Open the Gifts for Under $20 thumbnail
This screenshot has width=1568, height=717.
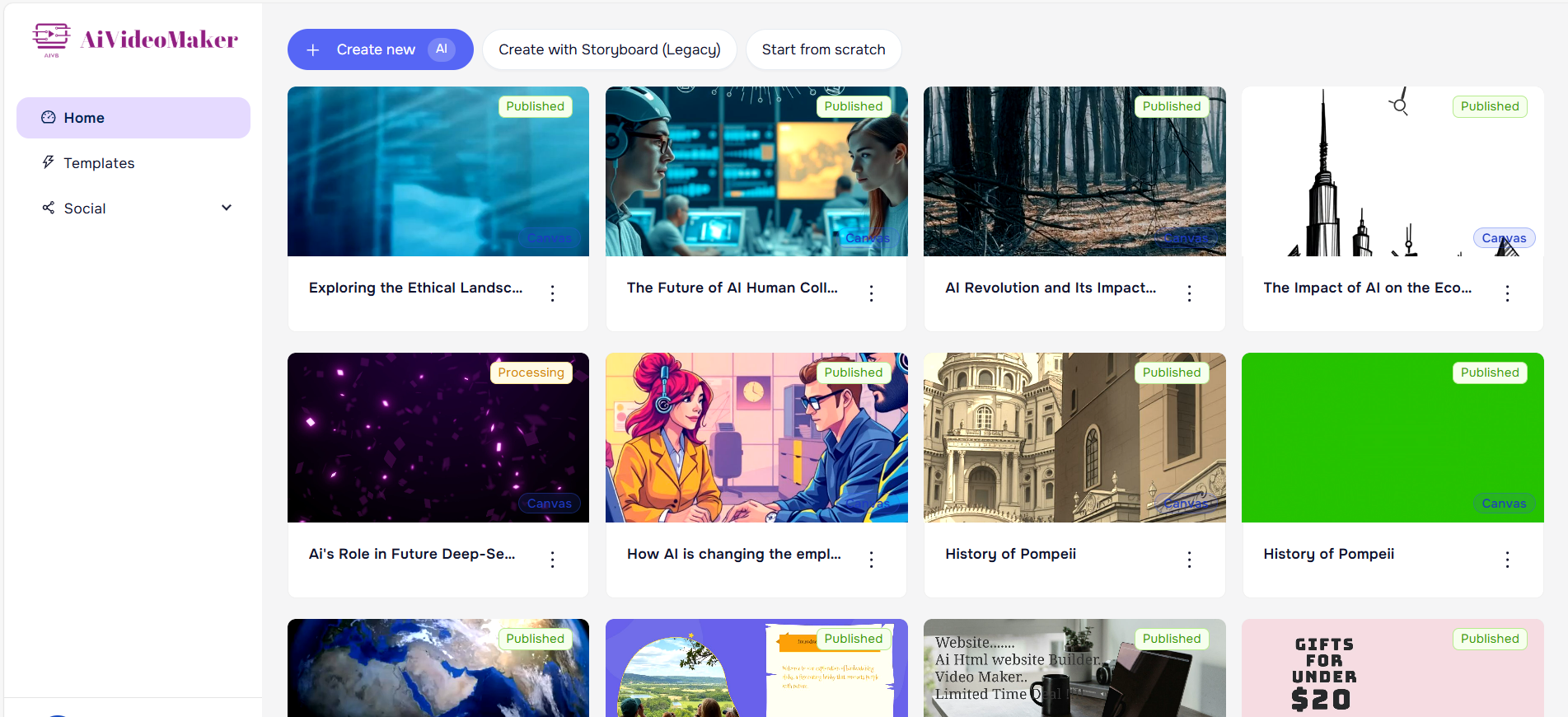click(1392, 668)
